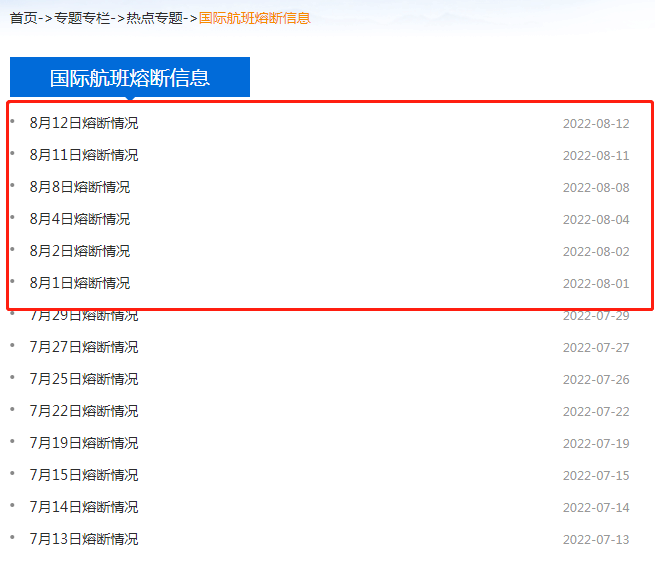The width and height of the screenshot is (655, 561).
Task: Click the date 2022-07-14
Action: click(x=596, y=508)
